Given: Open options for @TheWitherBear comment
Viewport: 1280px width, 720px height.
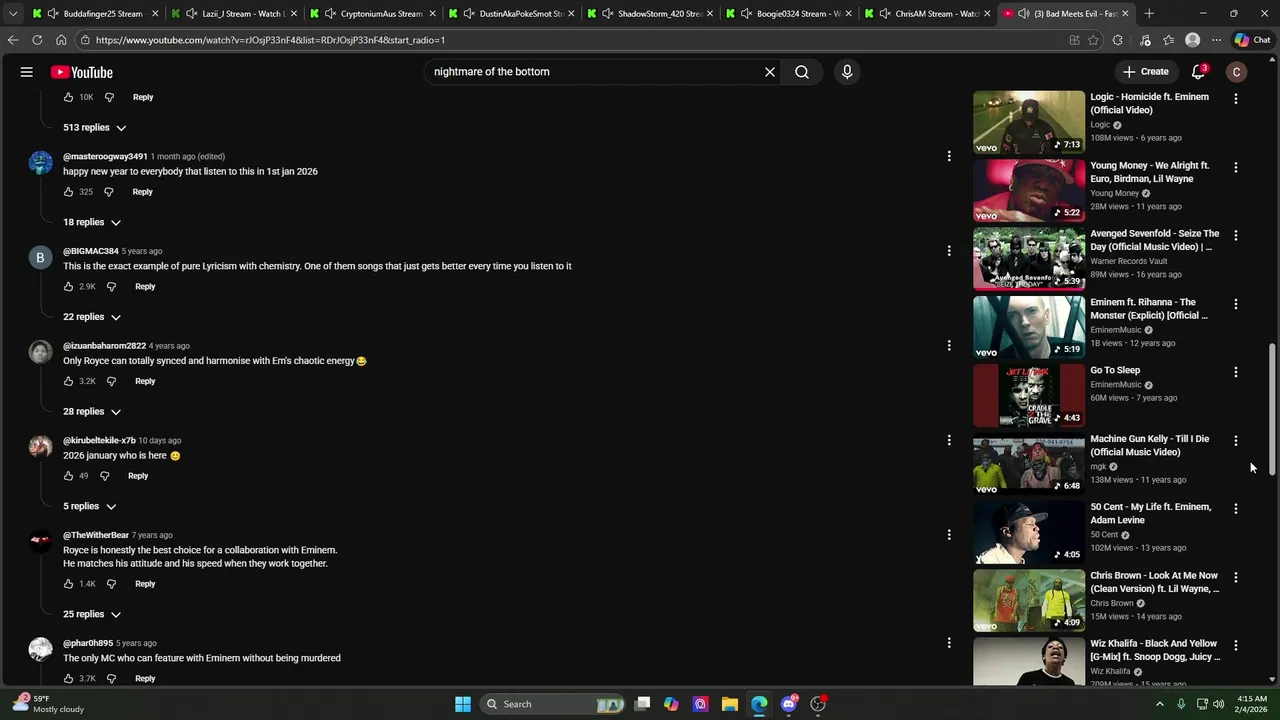Looking at the screenshot, I should (x=949, y=535).
